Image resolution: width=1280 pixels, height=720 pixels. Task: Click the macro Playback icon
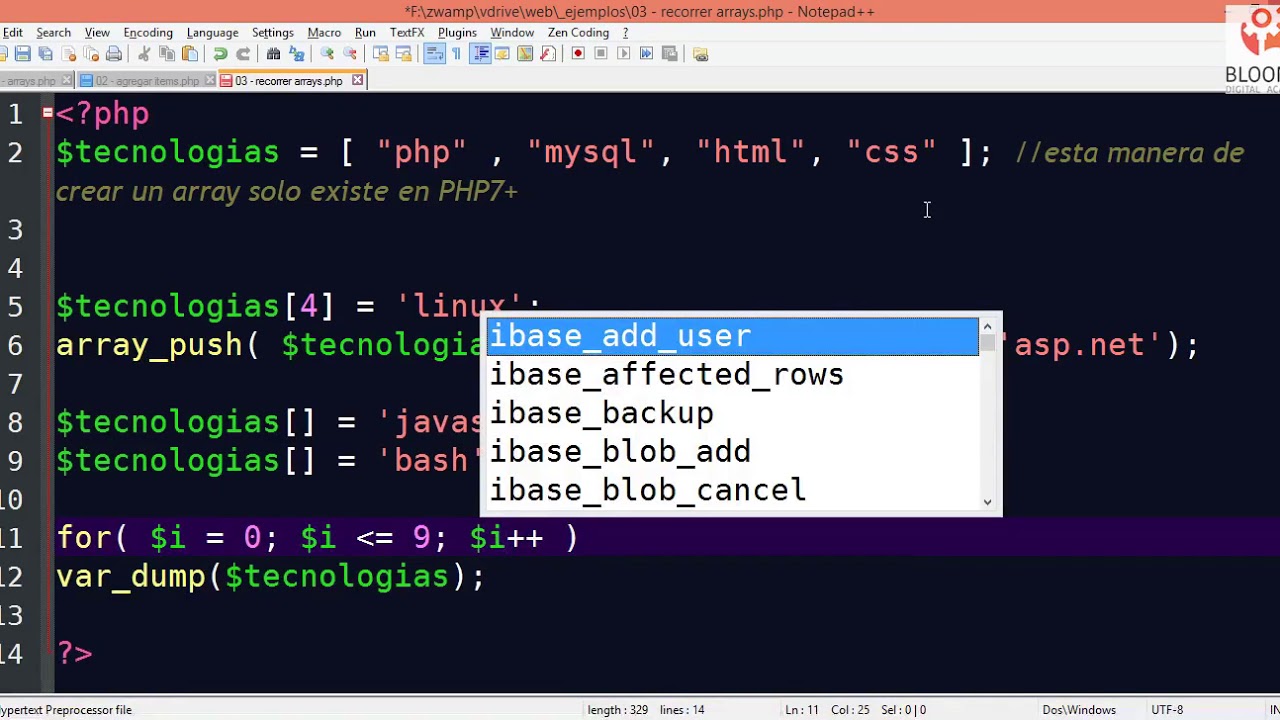pyautogui.click(x=624, y=54)
